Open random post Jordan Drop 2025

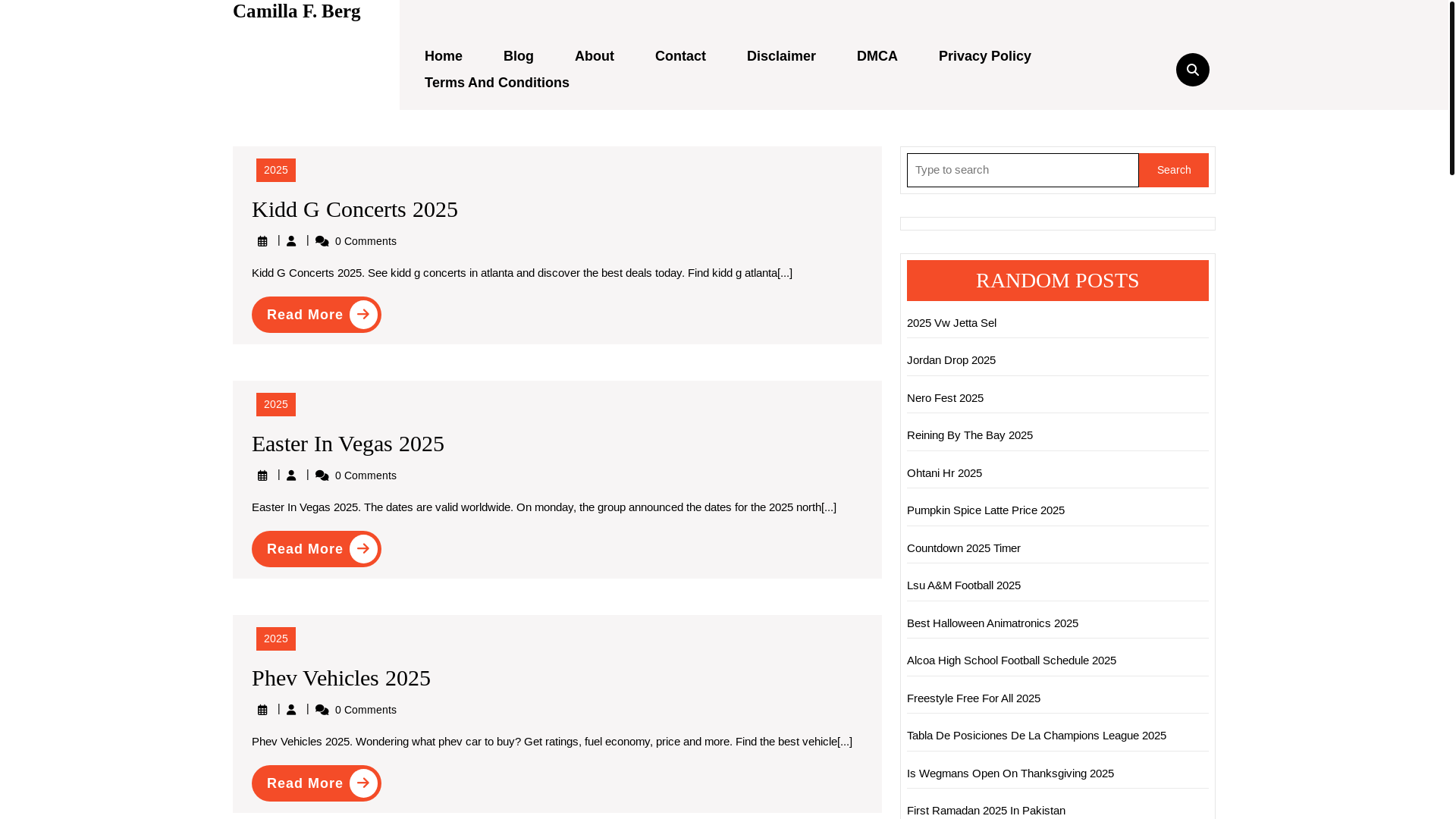point(951,360)
